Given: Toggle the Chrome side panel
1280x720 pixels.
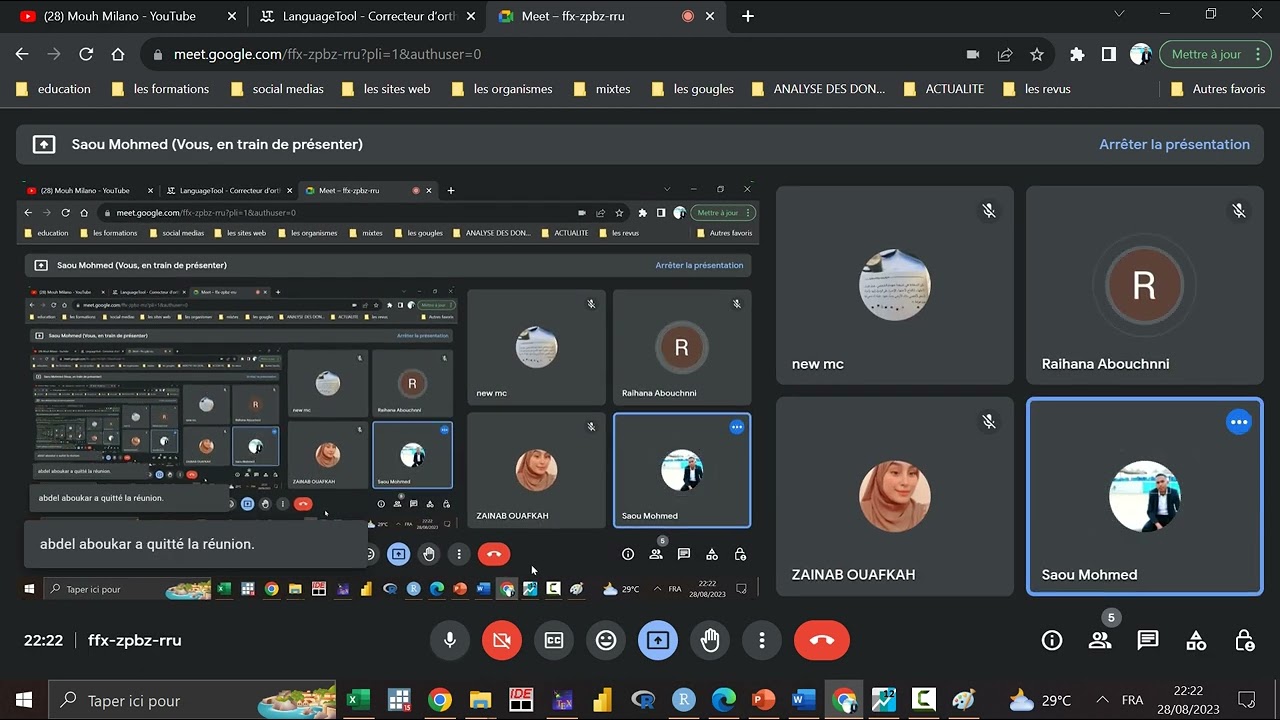Looking at the screenshot, I should (x=1109, y=54).
